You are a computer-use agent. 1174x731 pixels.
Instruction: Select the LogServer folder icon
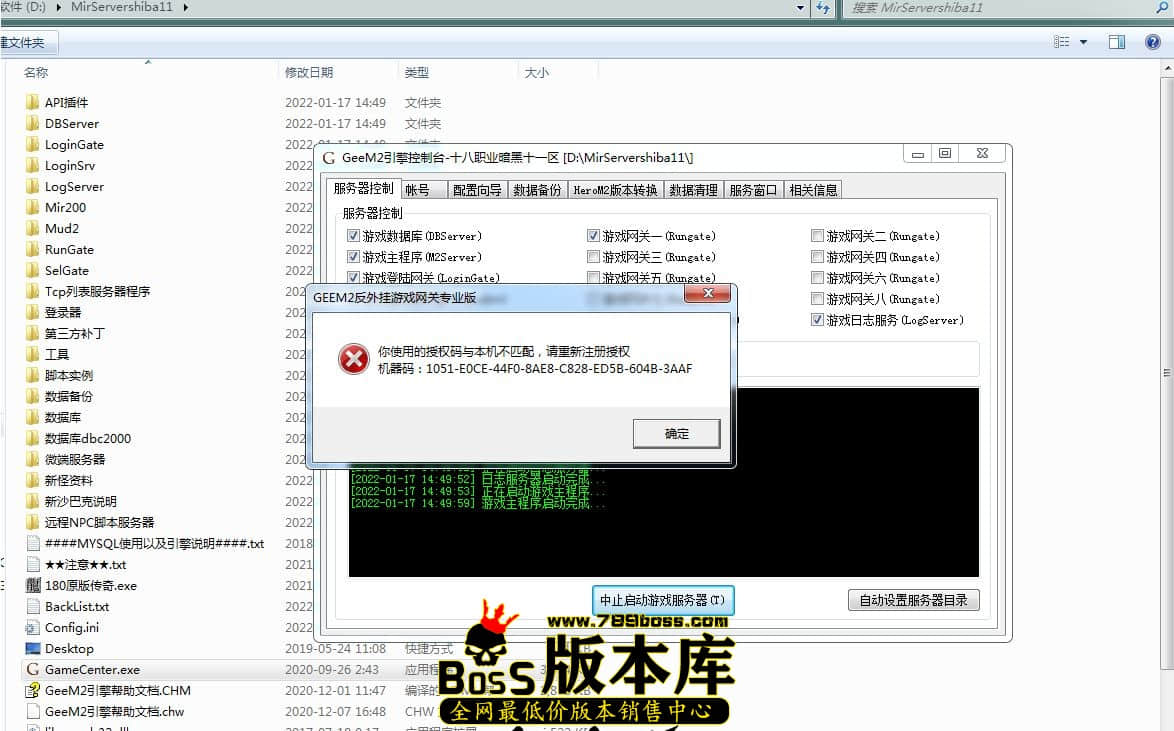(32, 186)
